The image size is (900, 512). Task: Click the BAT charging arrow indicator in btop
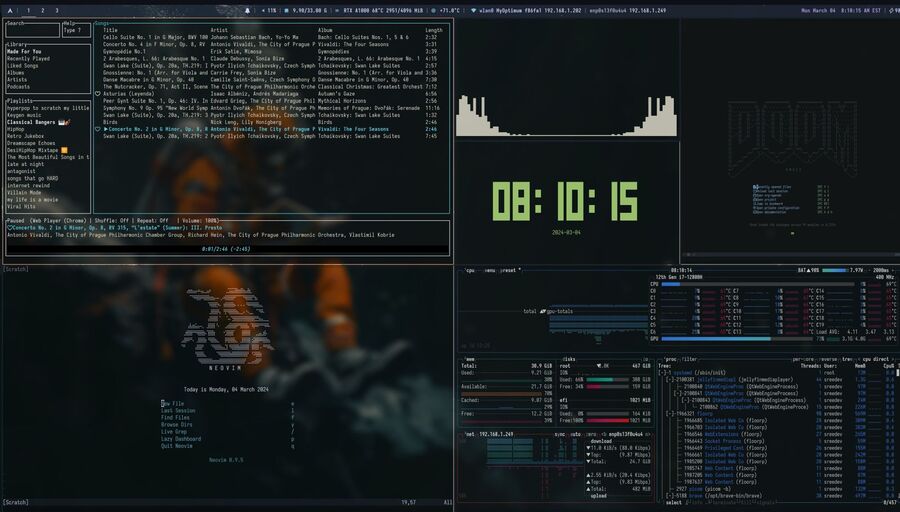click(809, 270)
